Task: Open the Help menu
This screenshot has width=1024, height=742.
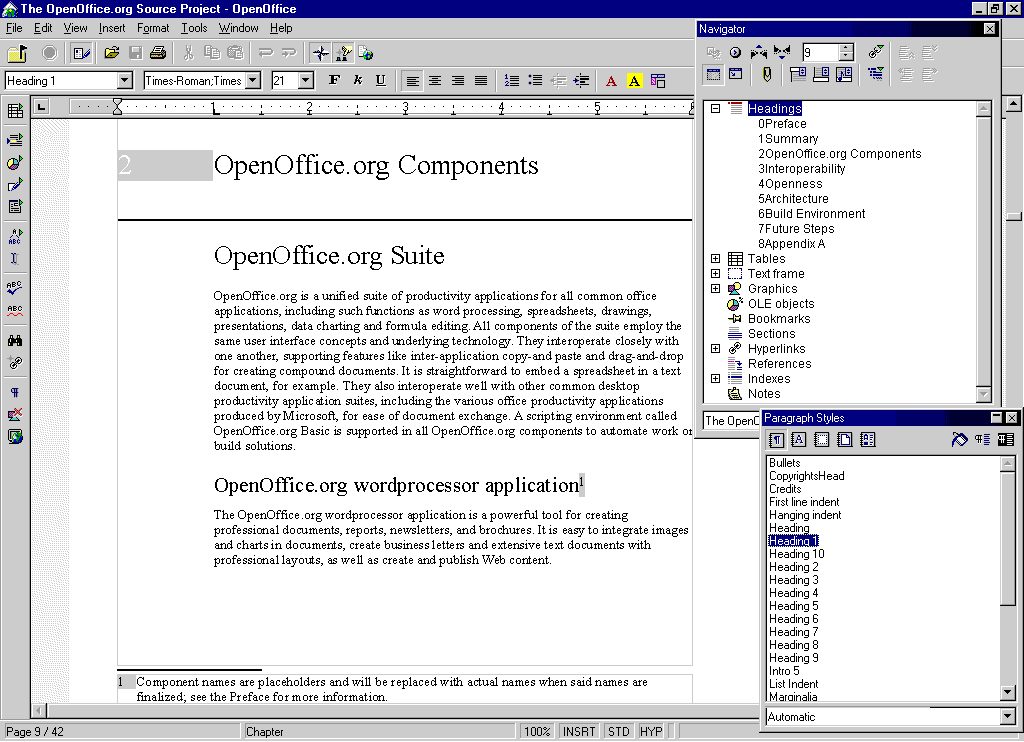Action: click(281, 28)
